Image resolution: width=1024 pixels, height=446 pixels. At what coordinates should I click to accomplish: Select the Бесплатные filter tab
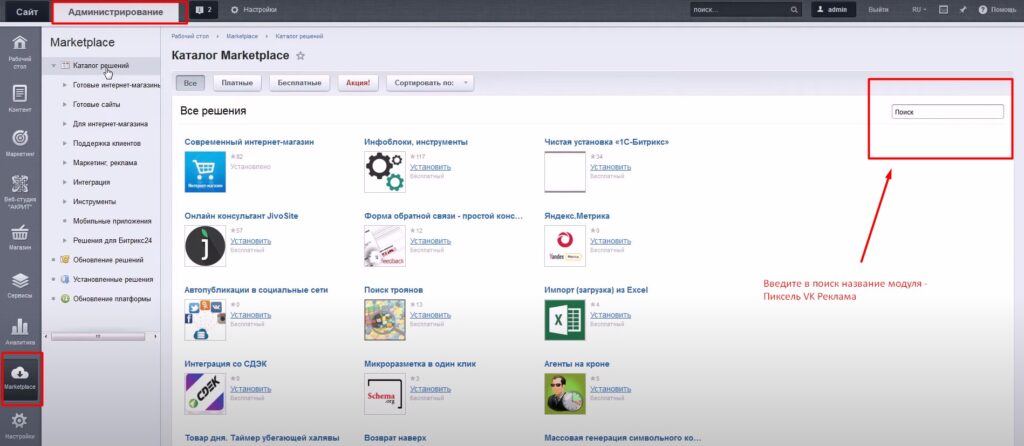pyautogui.click(x=299, y=83)
